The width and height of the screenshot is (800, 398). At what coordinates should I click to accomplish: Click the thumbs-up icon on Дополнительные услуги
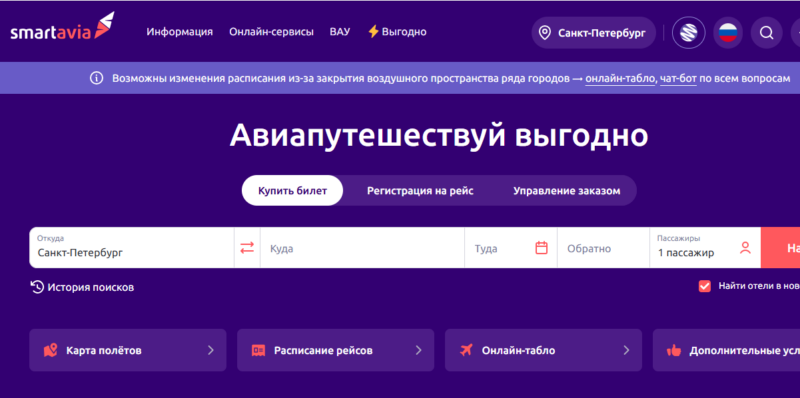674,351
